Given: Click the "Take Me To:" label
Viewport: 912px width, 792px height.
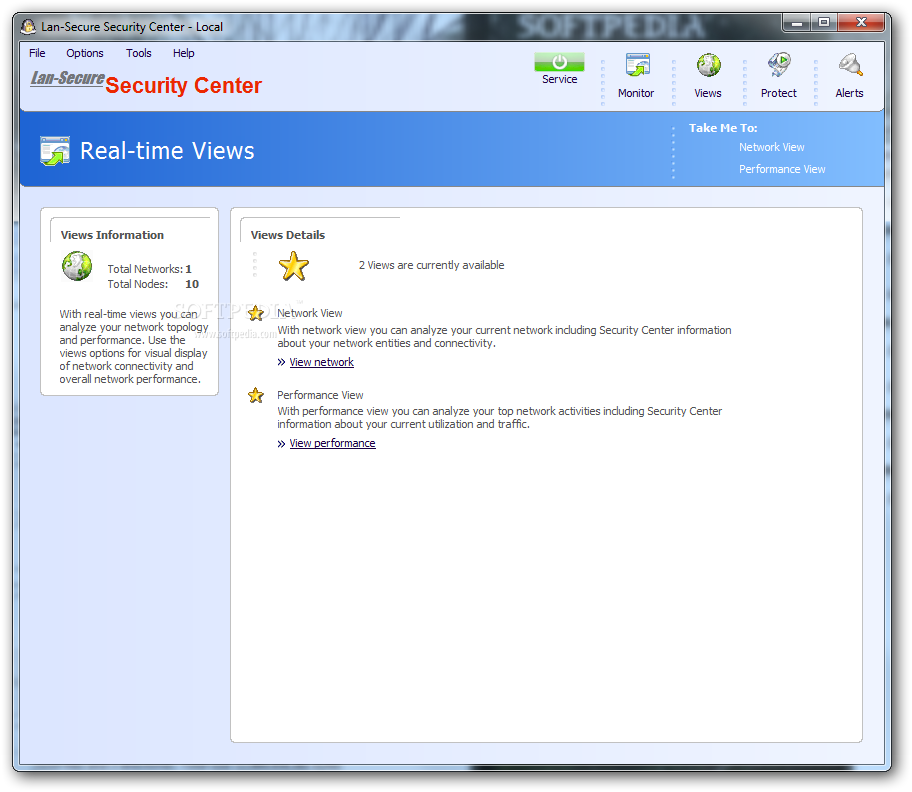Looking at the screenshot, I should 723,128.
